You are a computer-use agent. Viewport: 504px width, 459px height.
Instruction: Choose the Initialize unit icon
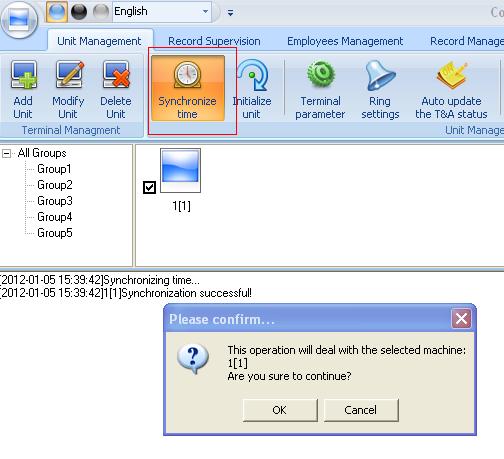pos(253,75)
